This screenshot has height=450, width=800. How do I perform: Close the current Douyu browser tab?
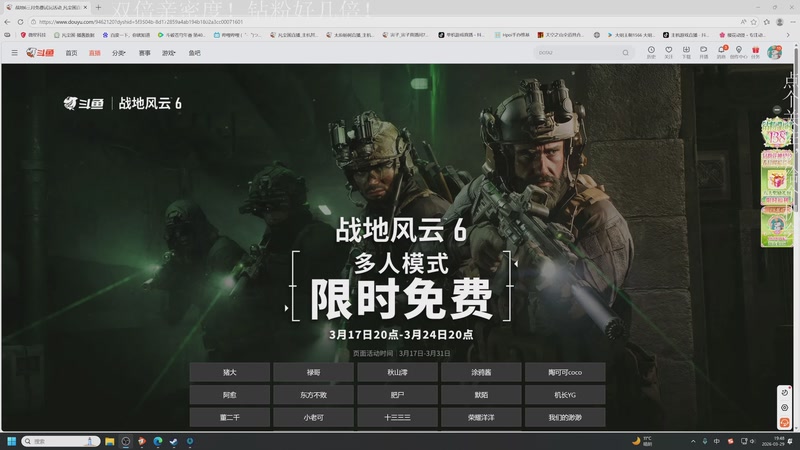point(85,8)
